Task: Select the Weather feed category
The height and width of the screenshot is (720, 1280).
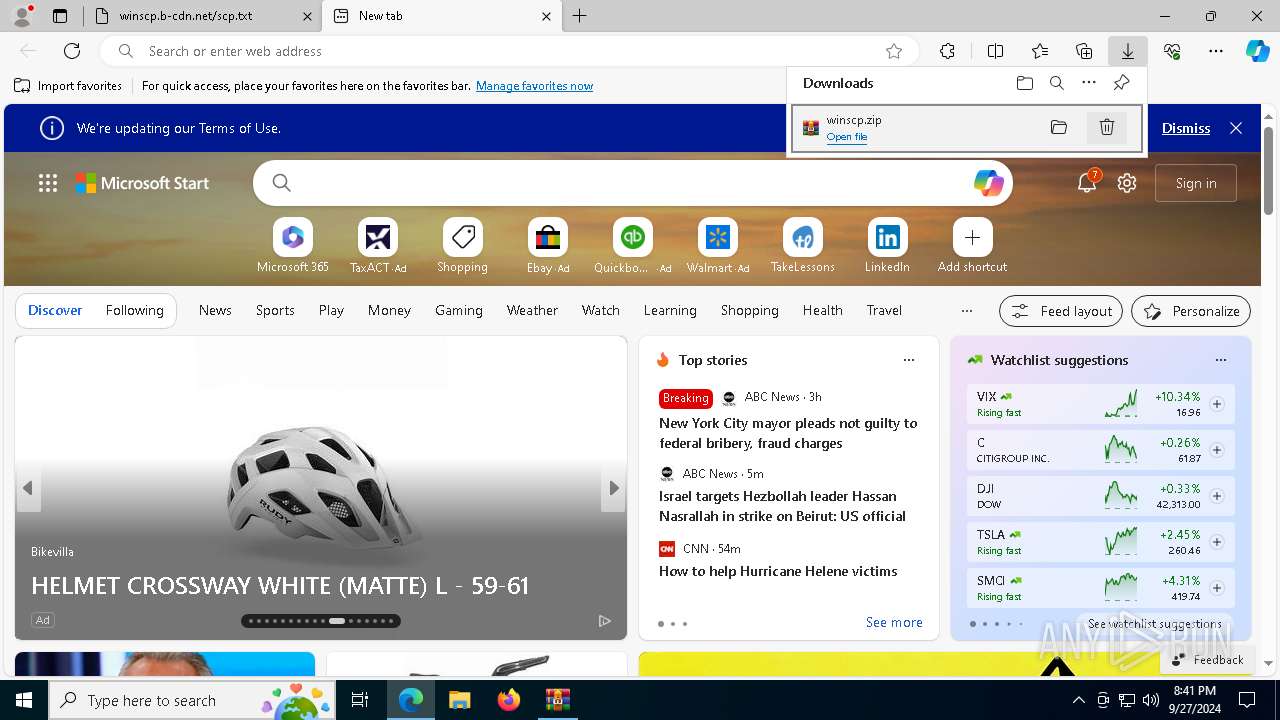Action: [x=532, y=310]
